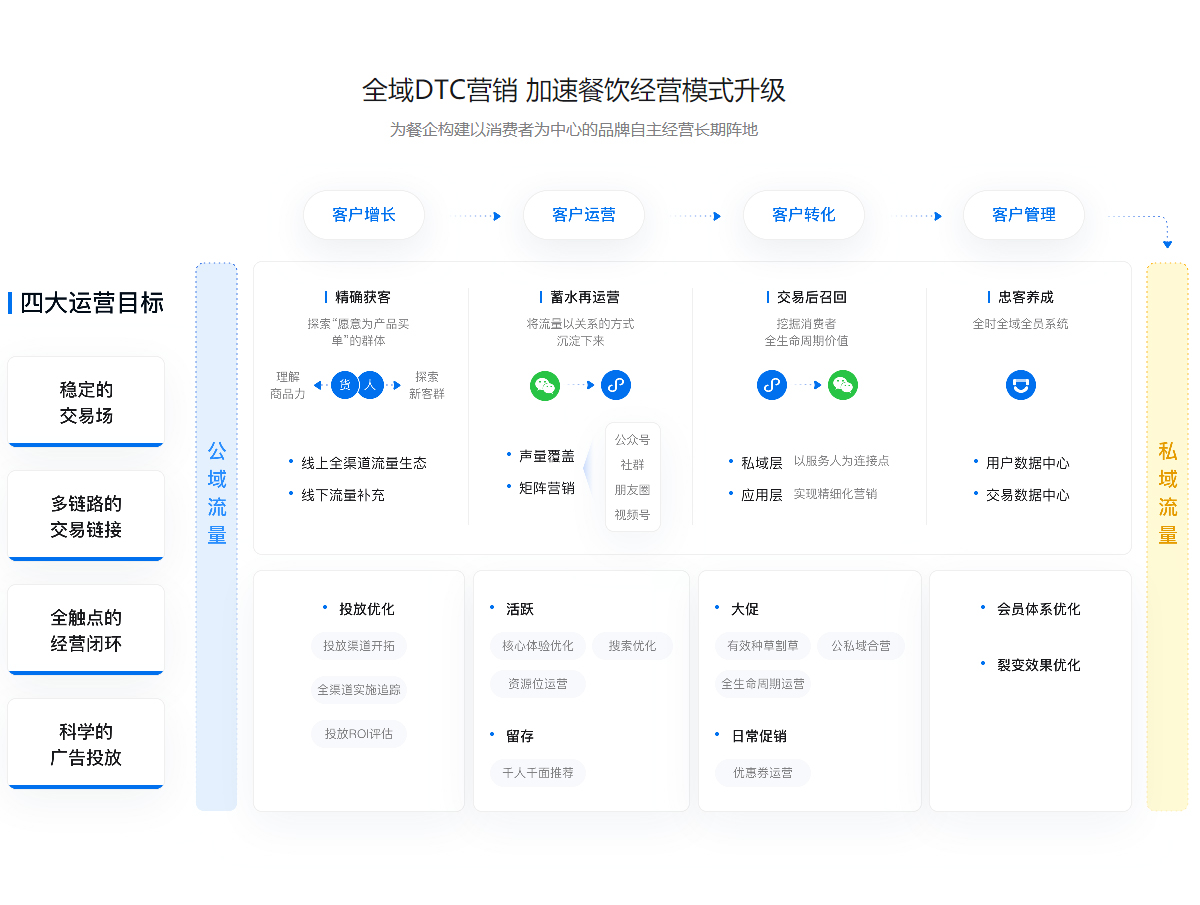The height and width of the screenshot is (905, 1200).
Task: Click the 线上全渠道流量生态 bullet
Action: [x=364, y=463]
